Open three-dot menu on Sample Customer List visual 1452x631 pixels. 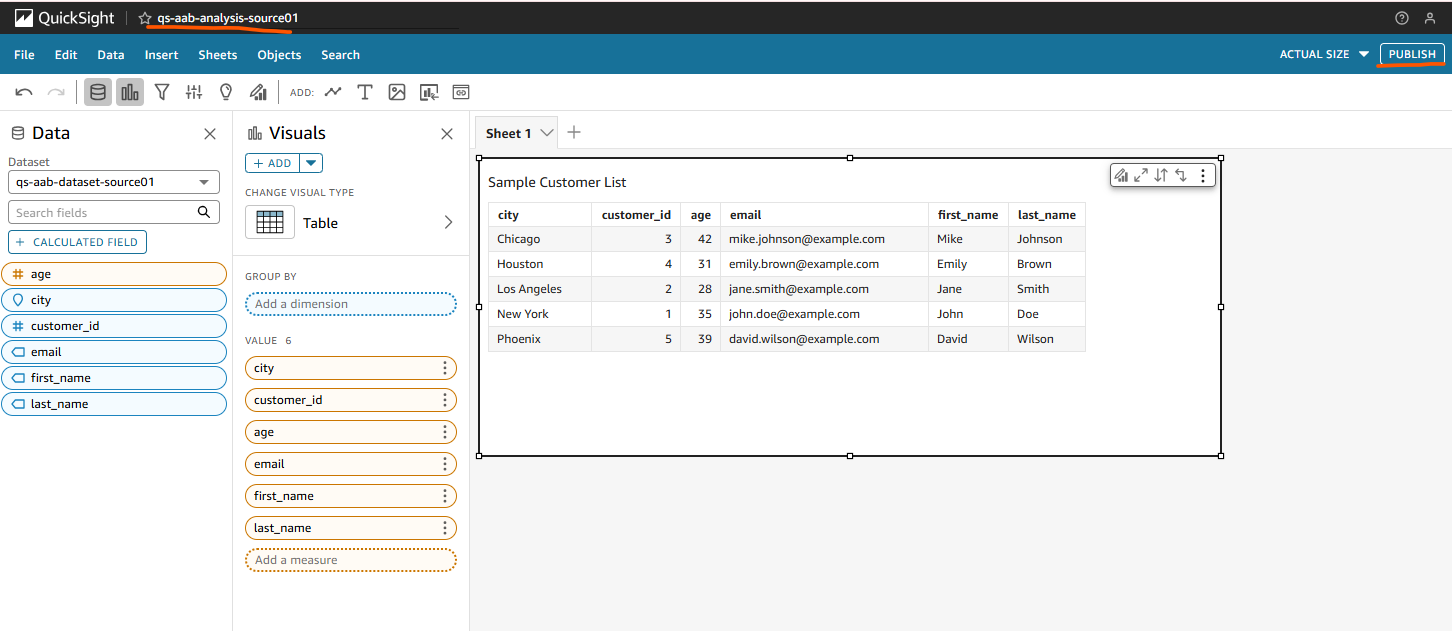click(1203, 175)
